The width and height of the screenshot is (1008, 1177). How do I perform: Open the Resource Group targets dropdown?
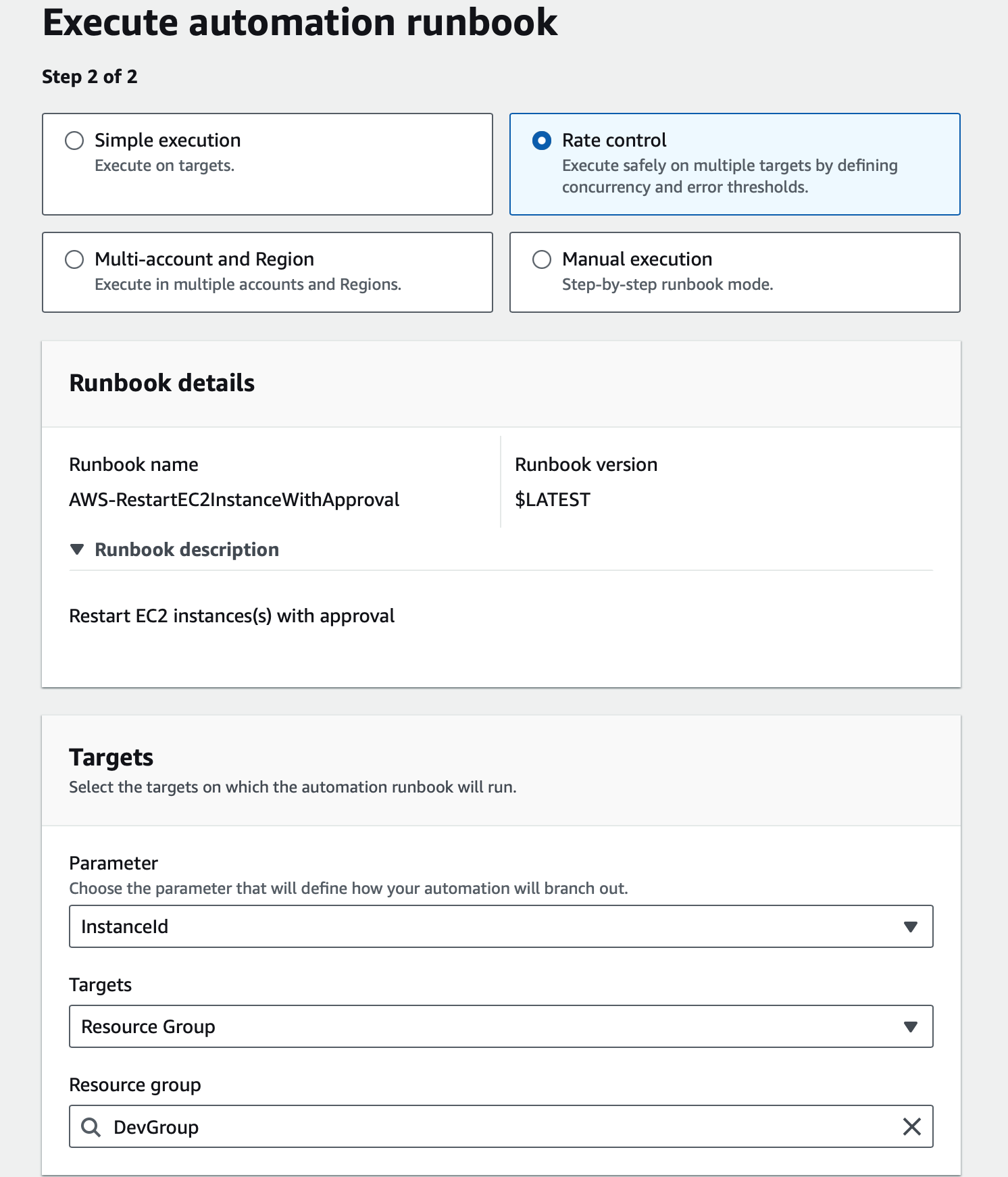(500, 1026)
